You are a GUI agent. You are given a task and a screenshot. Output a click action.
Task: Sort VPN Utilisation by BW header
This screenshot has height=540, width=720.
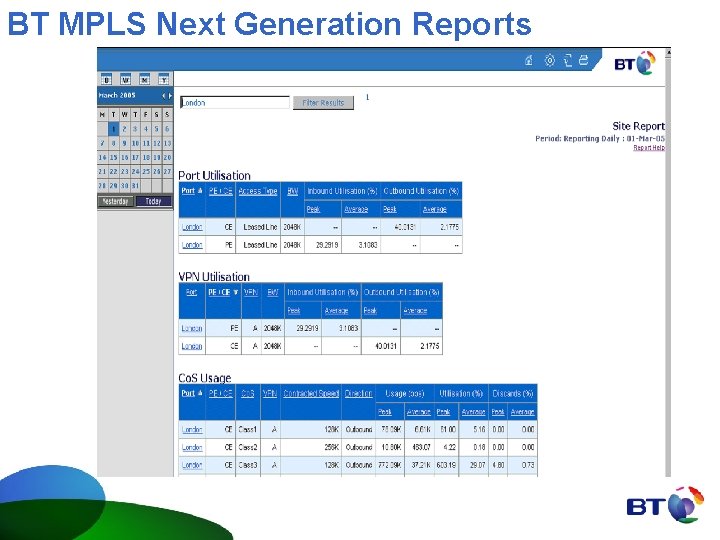point(273,292)
